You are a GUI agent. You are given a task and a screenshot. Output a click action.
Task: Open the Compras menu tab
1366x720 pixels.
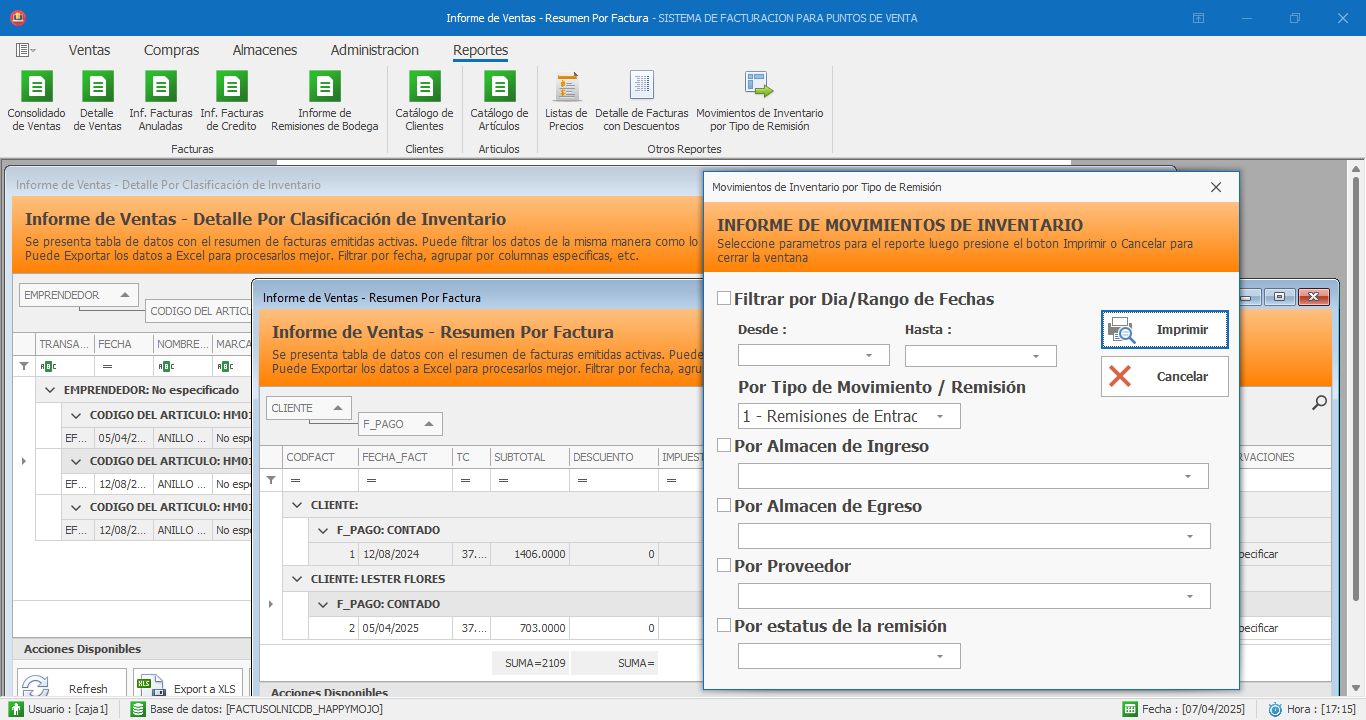172,50
